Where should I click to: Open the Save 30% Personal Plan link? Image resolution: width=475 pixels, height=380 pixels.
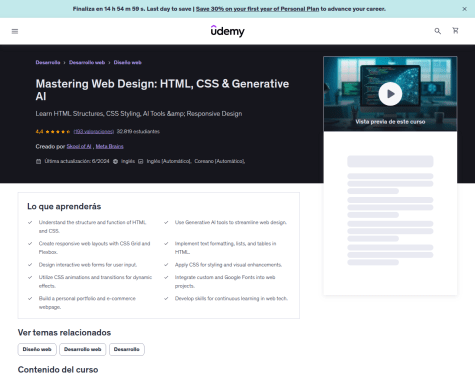coord(257,9)
